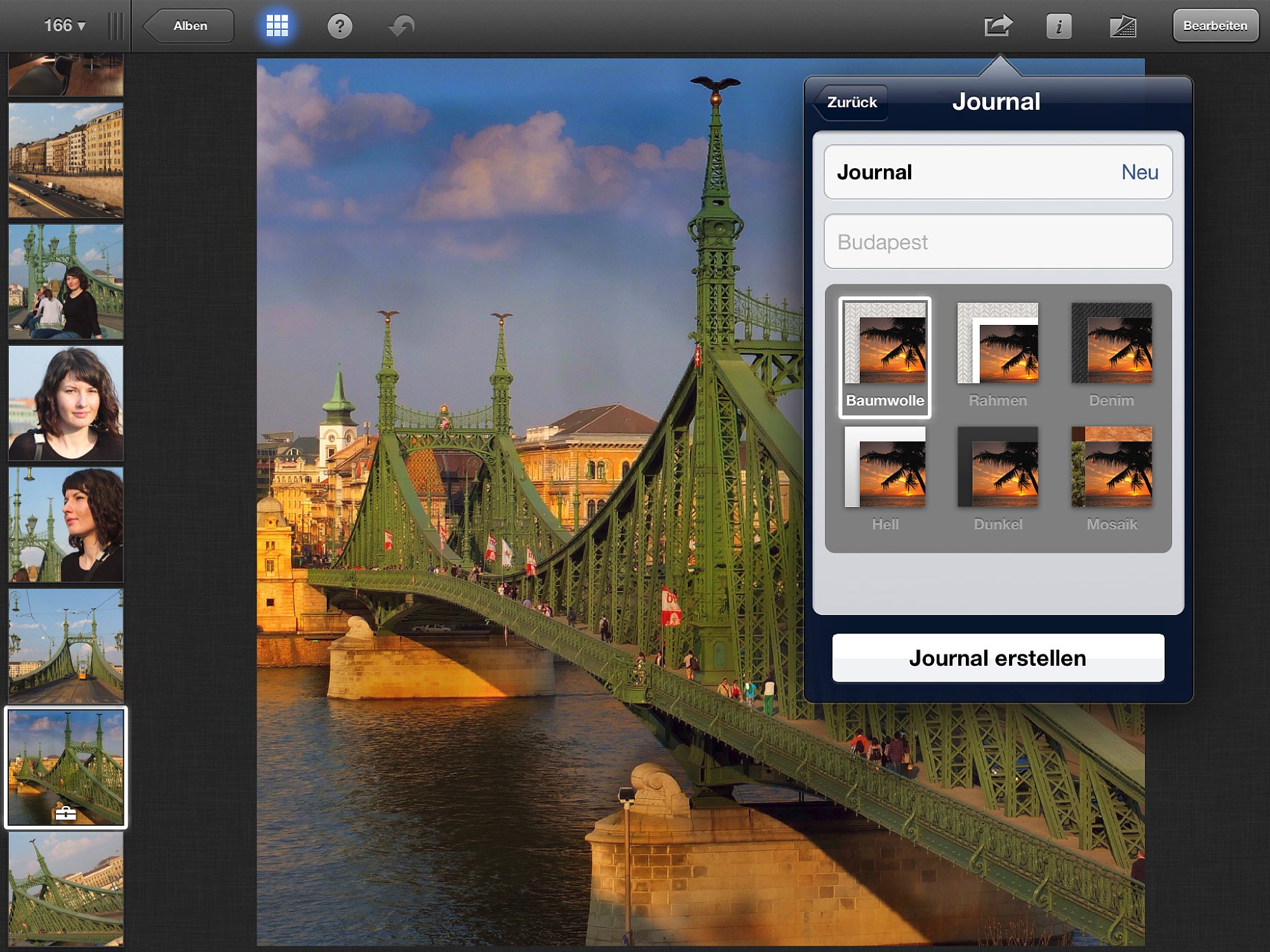Select woman's profile portrait thumbnail

point(66,525)
